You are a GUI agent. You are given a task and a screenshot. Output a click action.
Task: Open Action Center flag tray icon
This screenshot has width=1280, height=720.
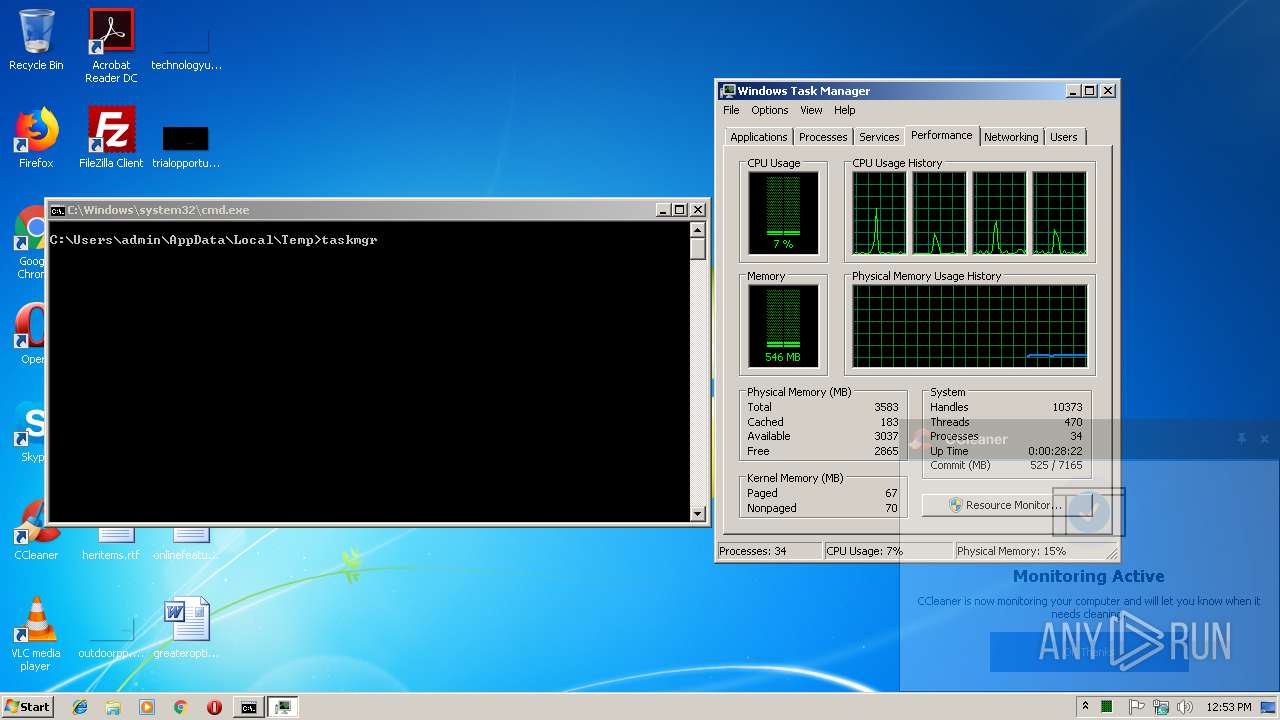[x=1136, y=707]
